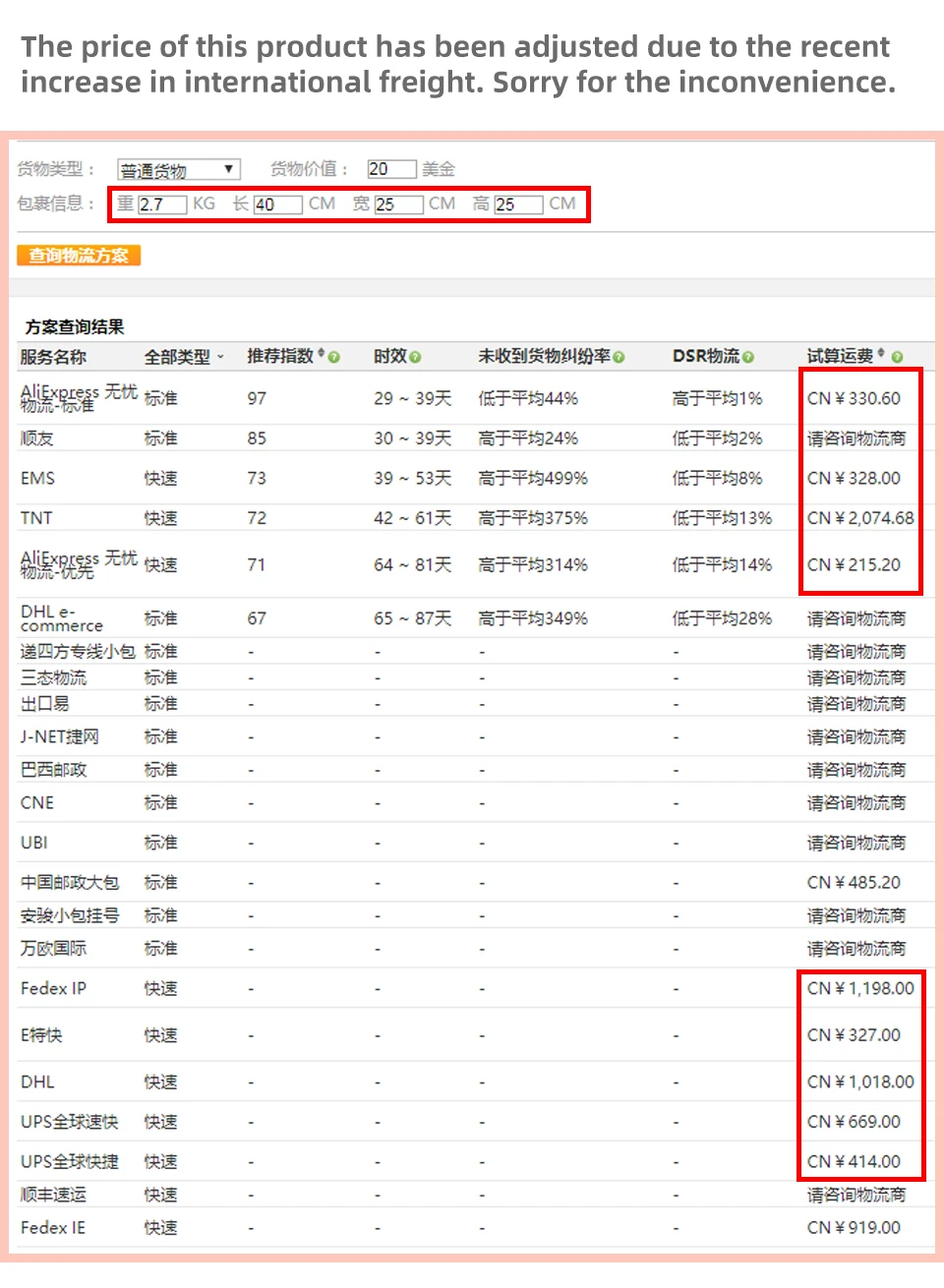Viewport: 944px width, 1288px height.
Task: Select the UPS全球速快 price CN ¥ 669.00
Action: (x=854, y=1122)
